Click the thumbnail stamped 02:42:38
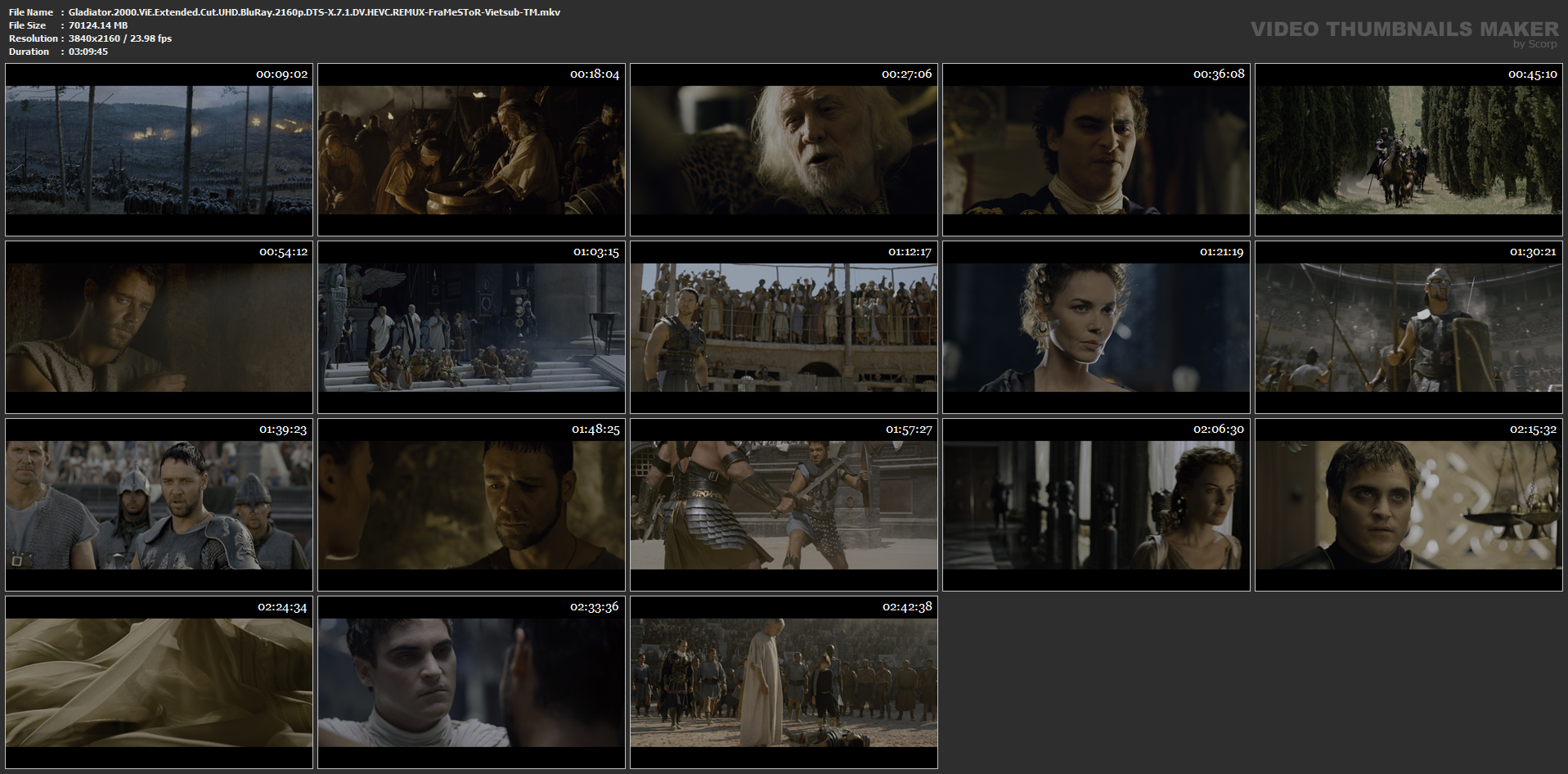The height and width of the screenshot is (774, 1568). click(784, 682)
